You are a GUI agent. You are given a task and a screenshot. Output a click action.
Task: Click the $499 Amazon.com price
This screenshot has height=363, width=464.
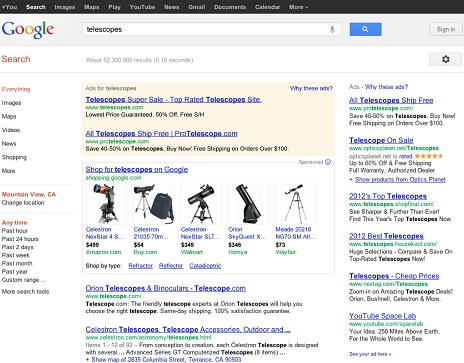[92, 245]
